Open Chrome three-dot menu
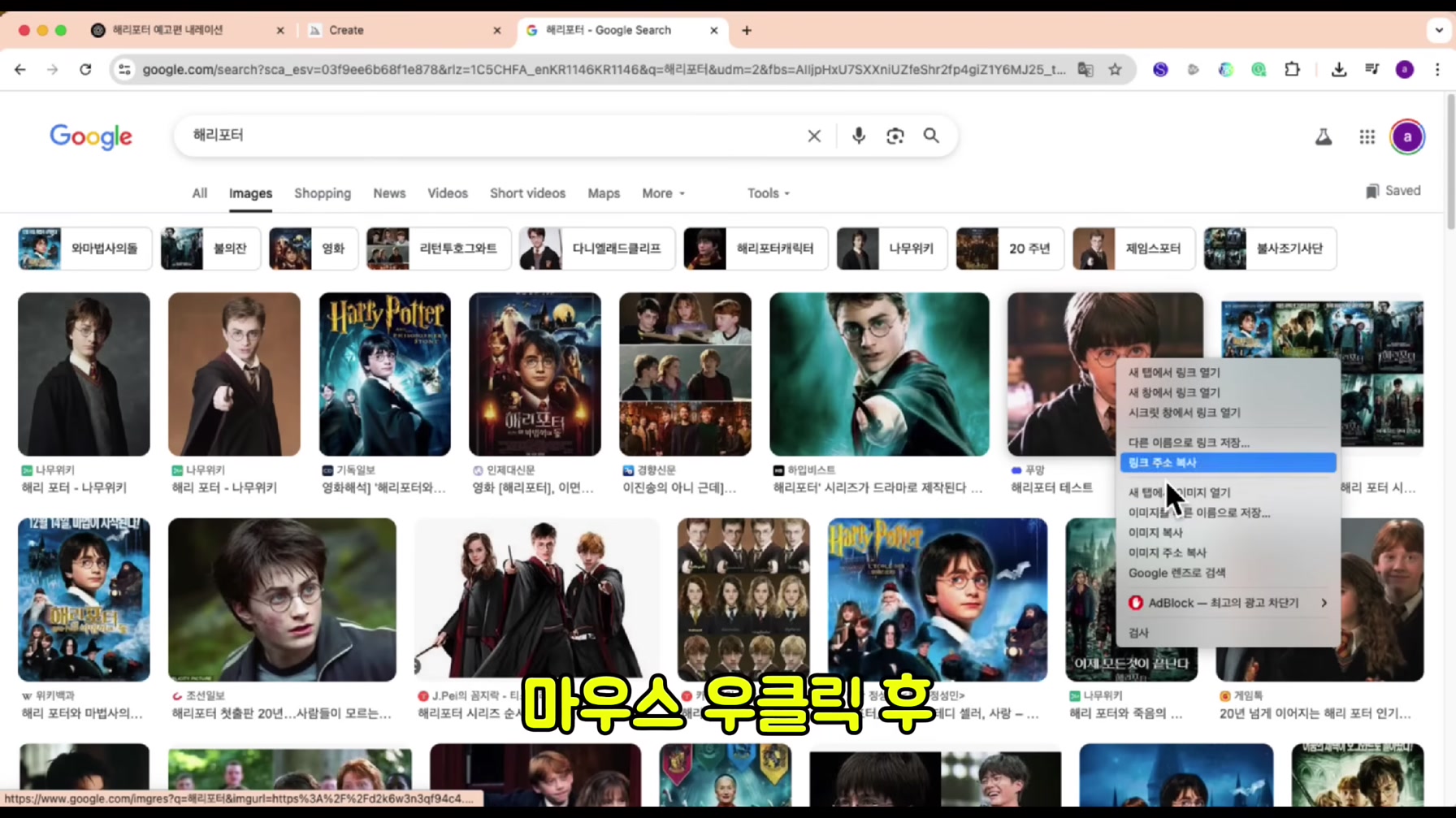The width and height of the screenshot is (1456, 818). [1437, 70]
